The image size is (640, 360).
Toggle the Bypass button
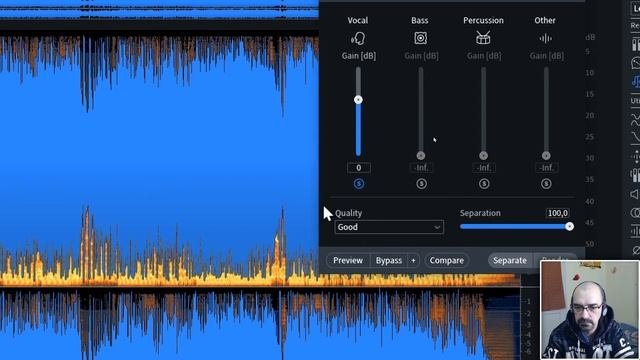point(389,260)
